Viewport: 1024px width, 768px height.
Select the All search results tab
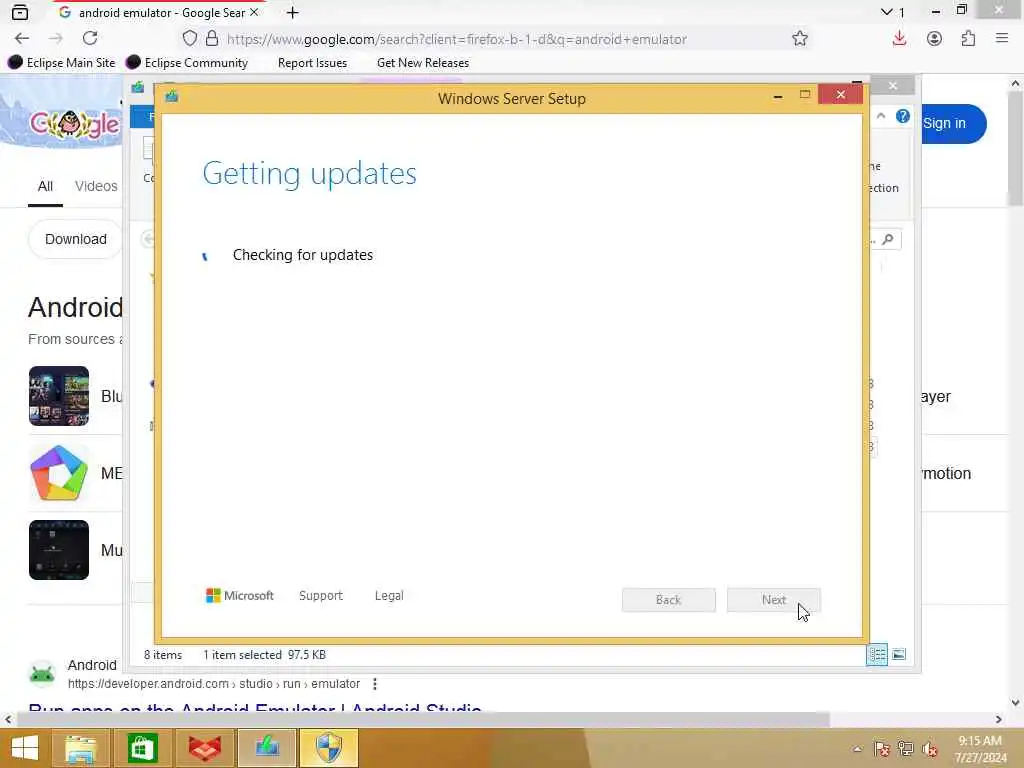click(x=45, y=186)
